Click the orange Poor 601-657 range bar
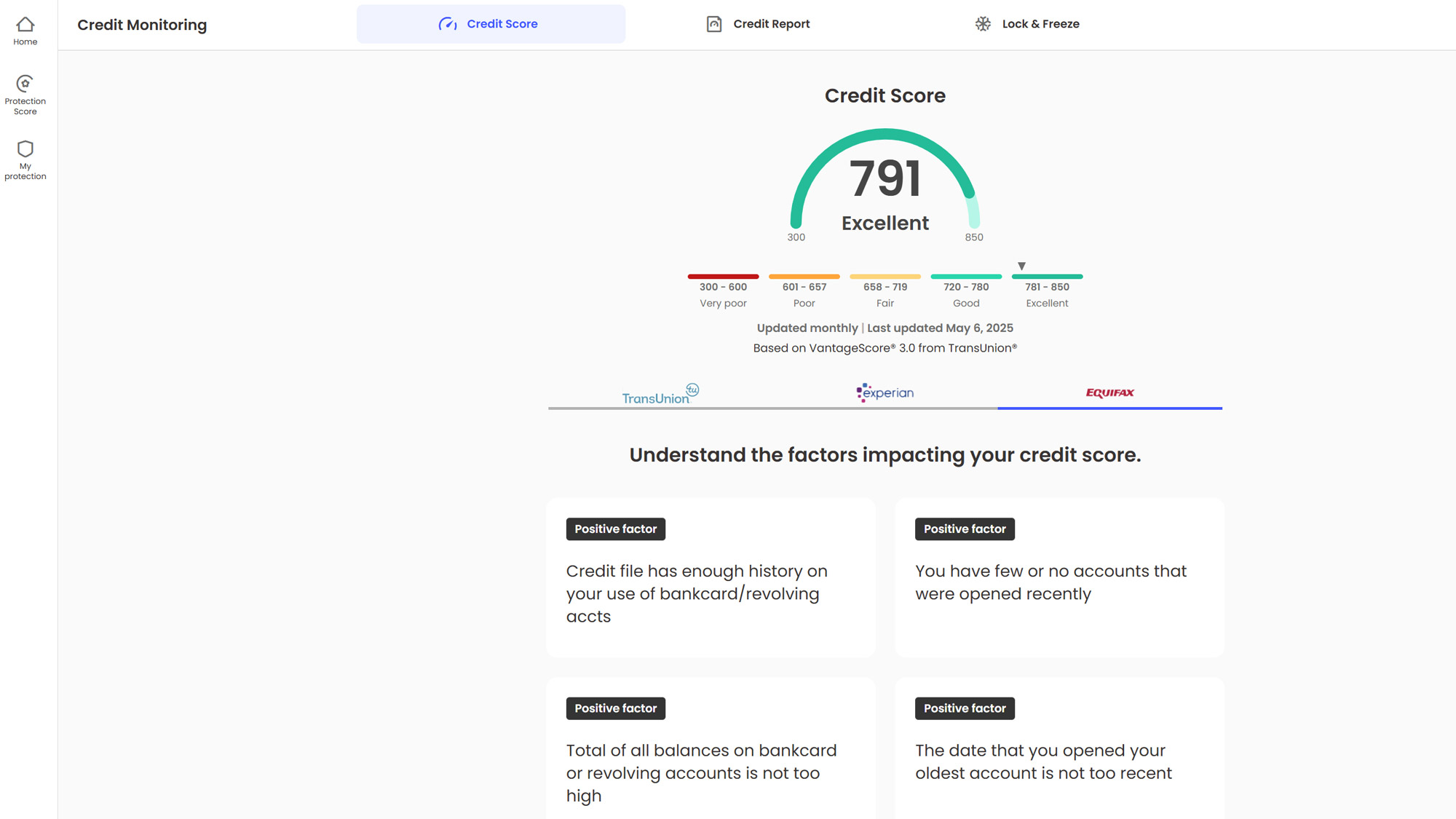The image size is (1456, 819). click(804, 277)
